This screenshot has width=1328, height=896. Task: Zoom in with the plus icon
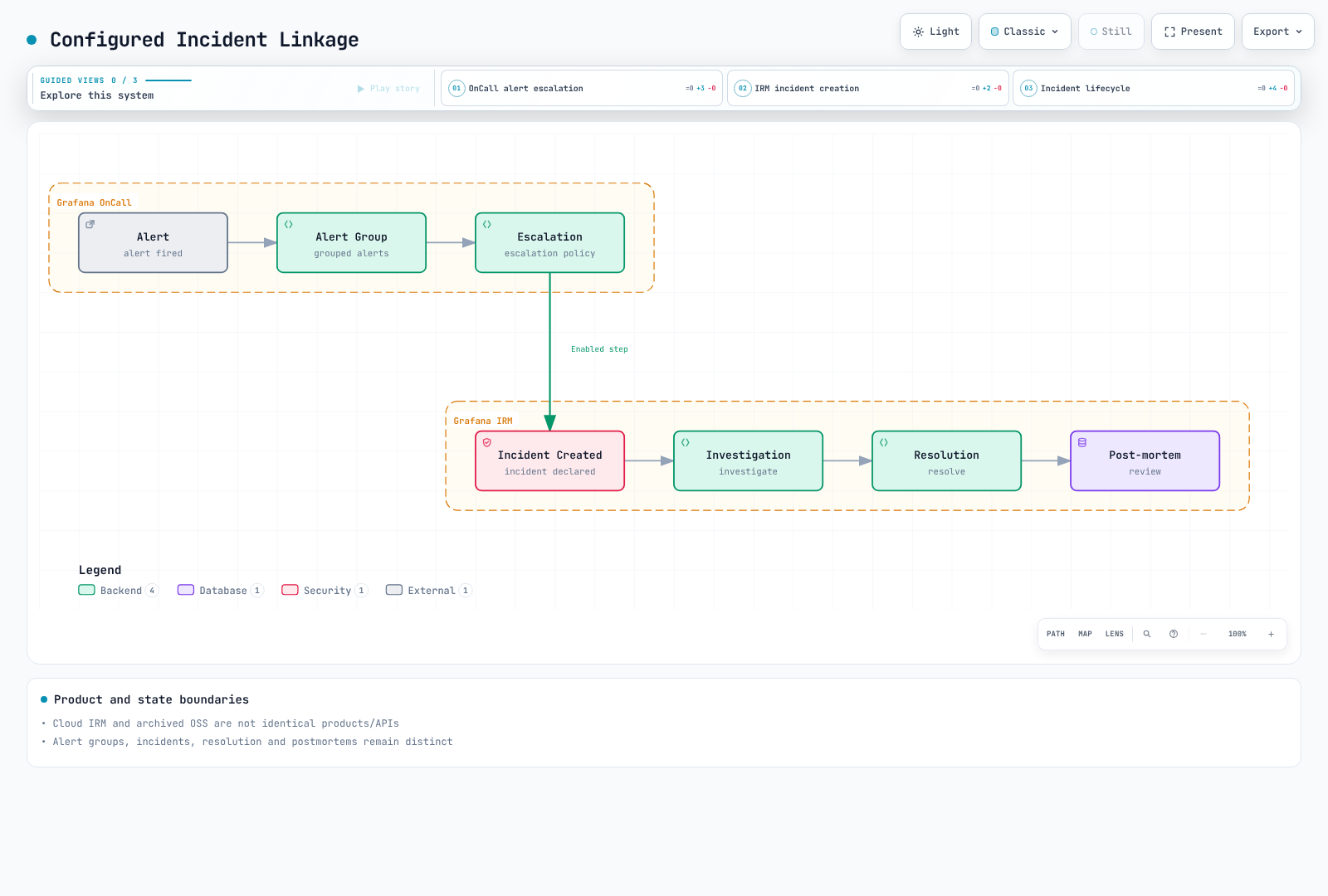click(1271, 634)
